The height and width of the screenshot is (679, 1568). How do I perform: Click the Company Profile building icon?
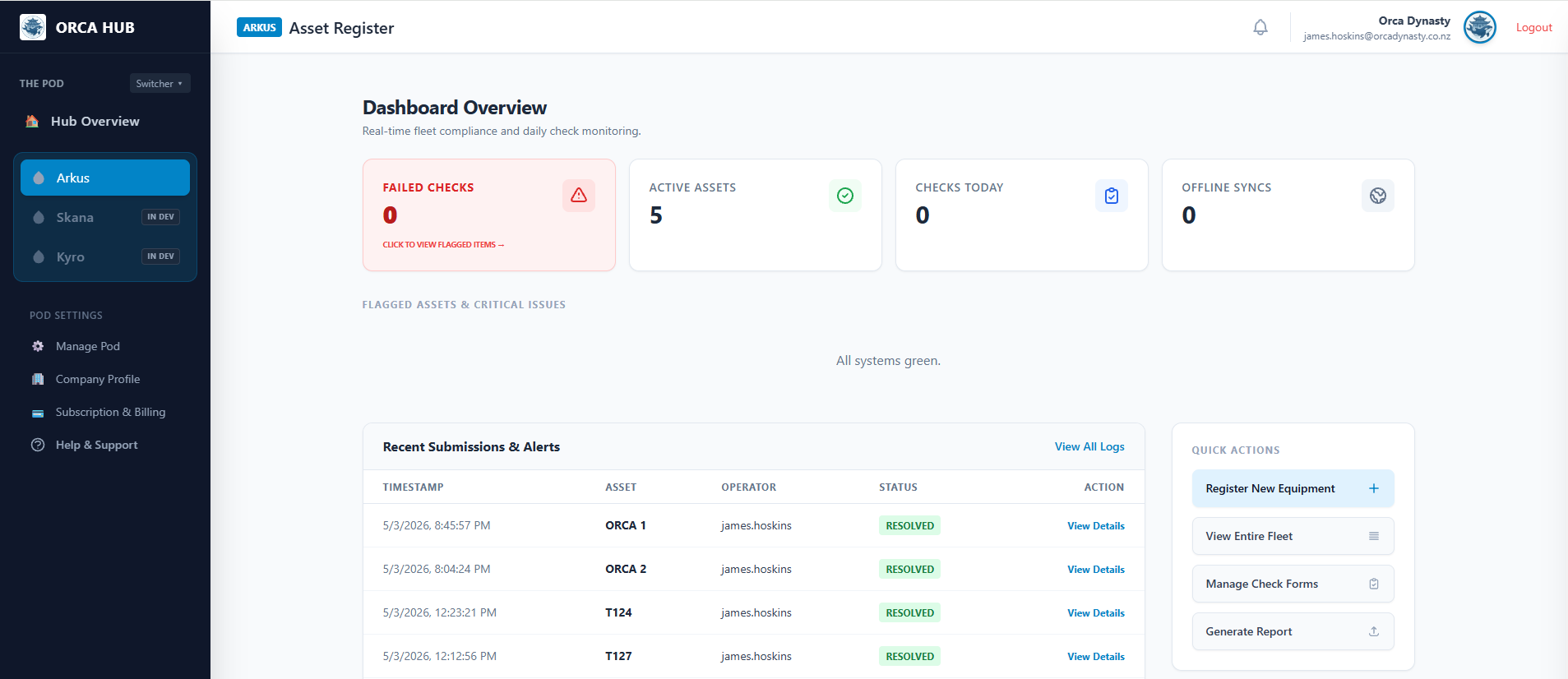coord(38,379)
